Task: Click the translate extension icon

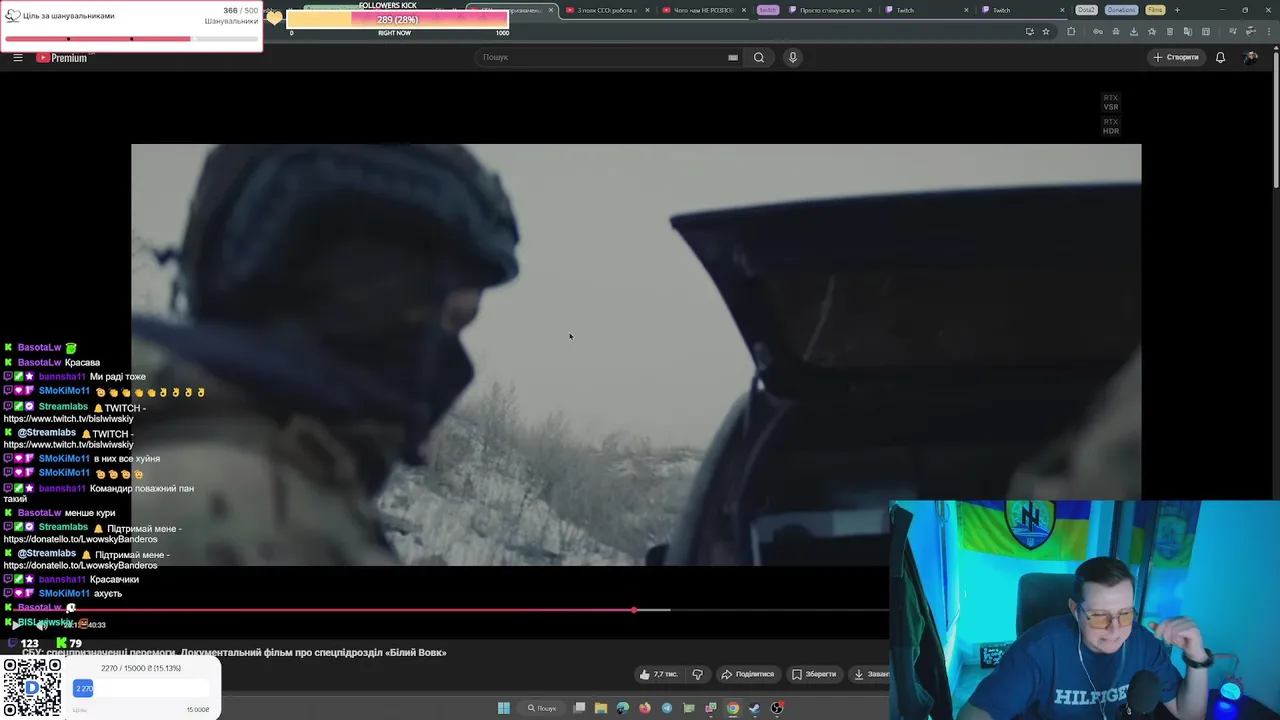Action: point(1188,32)
